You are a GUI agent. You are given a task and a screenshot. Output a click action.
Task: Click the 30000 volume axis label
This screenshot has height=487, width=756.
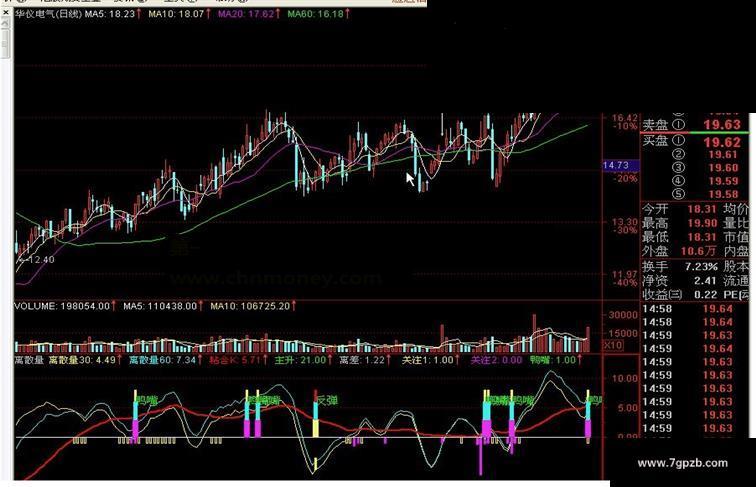(x=623, y=315)
